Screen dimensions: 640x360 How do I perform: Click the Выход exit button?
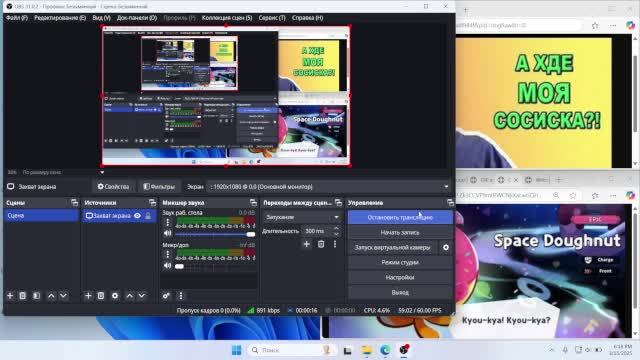400,292
